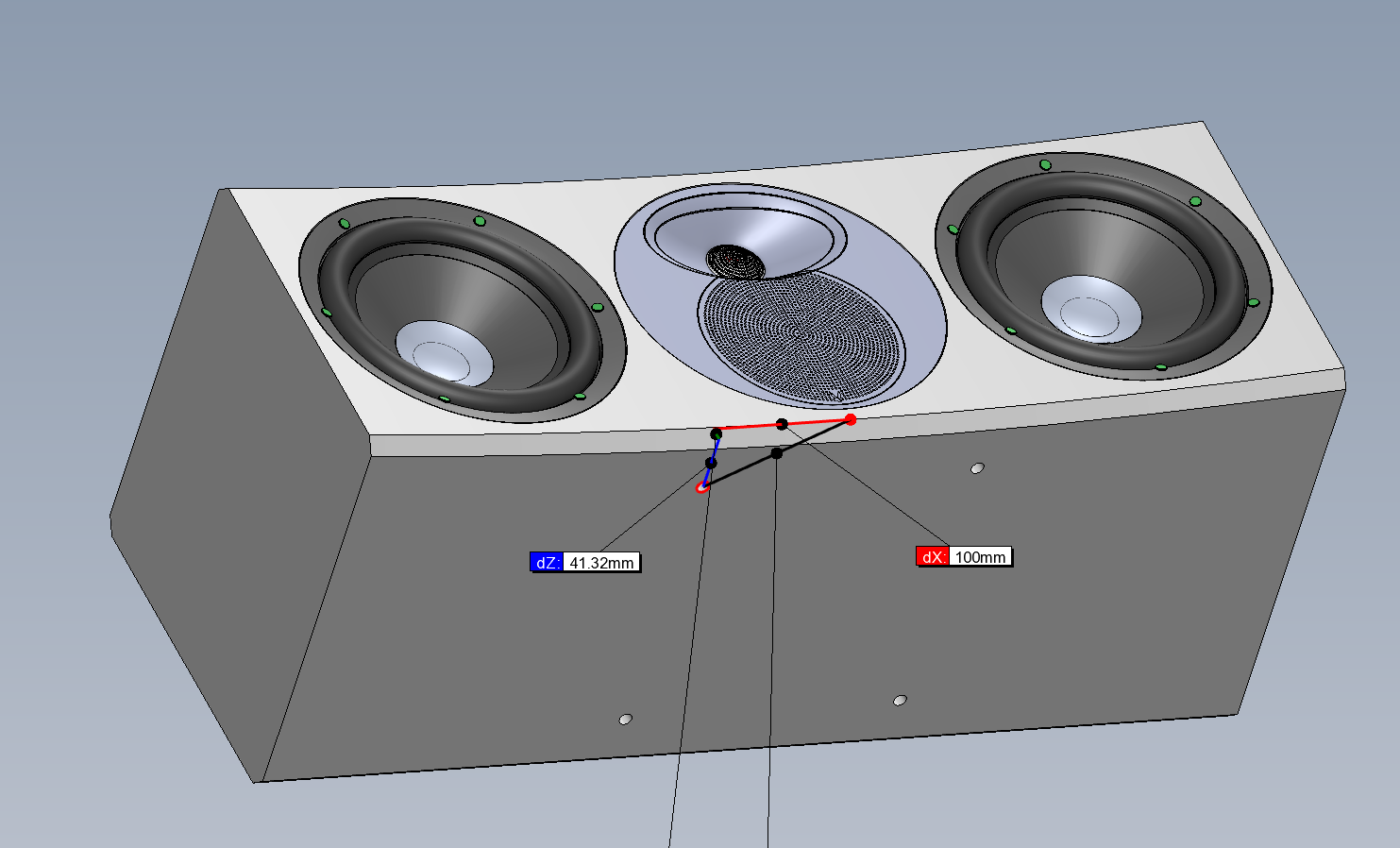1400x848 pixels.
Task: Select the blue dZ axis label
Action: click(x=547, y=563)
